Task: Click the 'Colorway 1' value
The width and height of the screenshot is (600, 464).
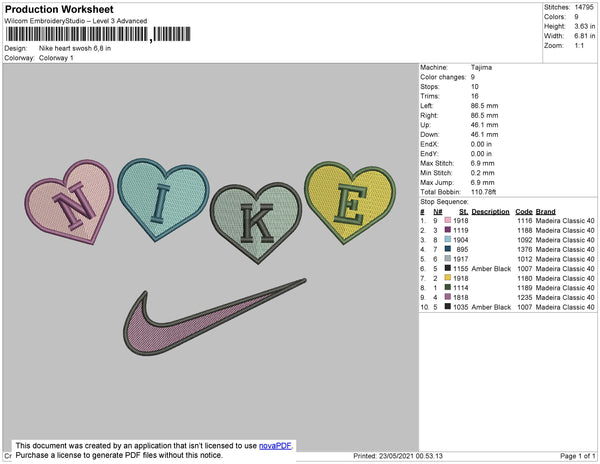Action: [56, 58]
